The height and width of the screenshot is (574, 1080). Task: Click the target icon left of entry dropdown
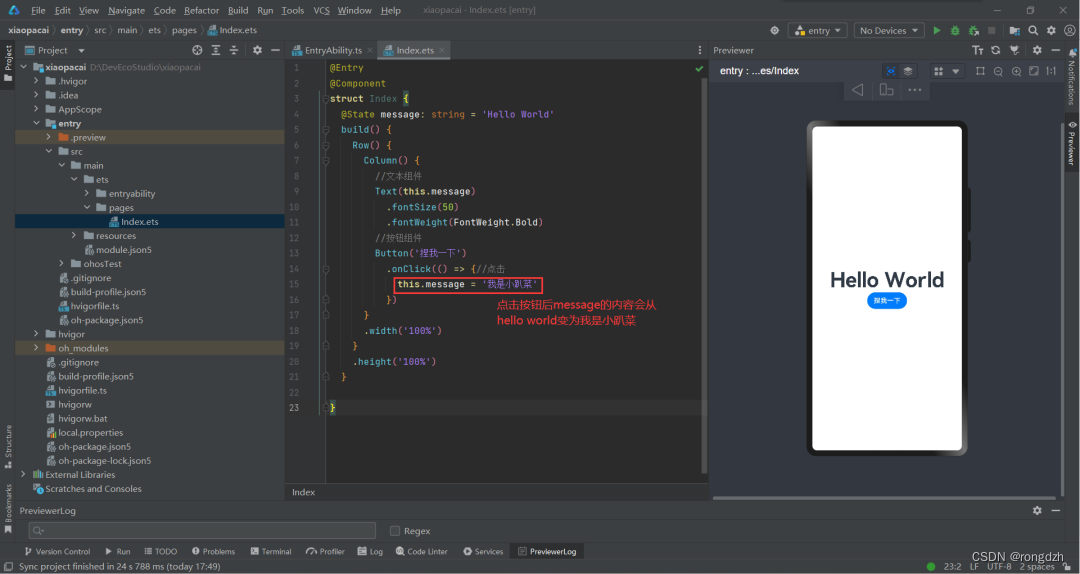tap(775, 30)
